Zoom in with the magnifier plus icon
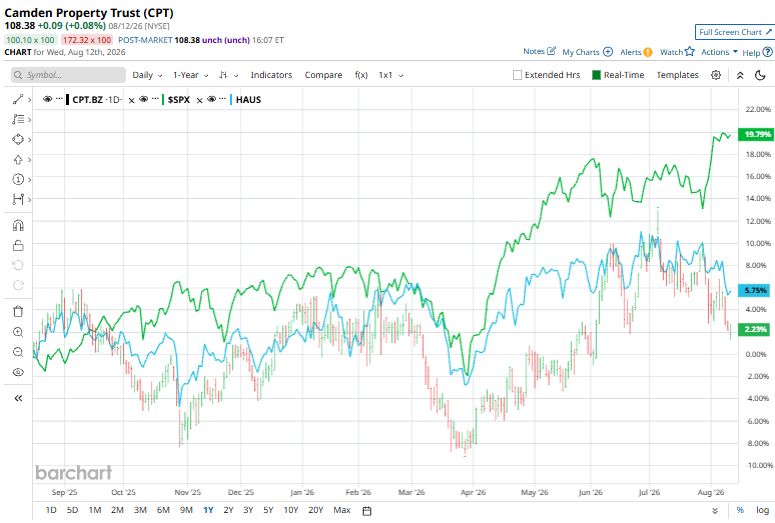 click(x=18, y=332)
